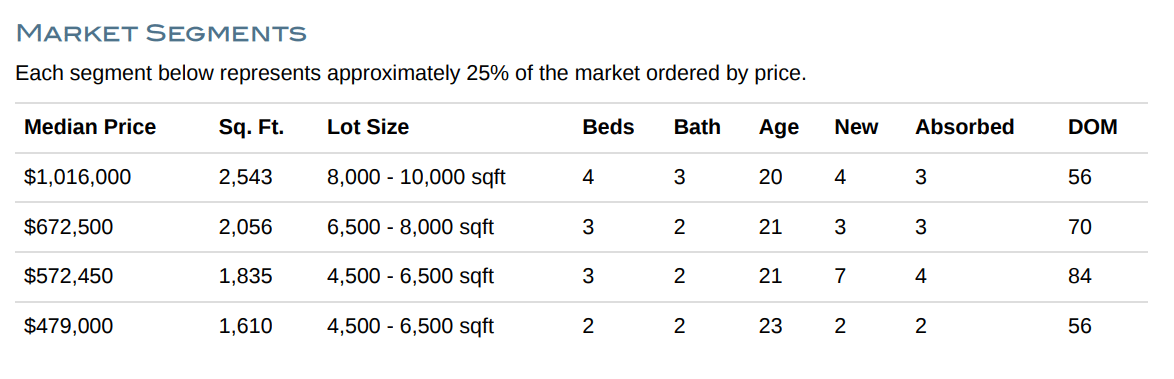Select the 2,543 square feet value
The image size is (1174, 379).
246,178
